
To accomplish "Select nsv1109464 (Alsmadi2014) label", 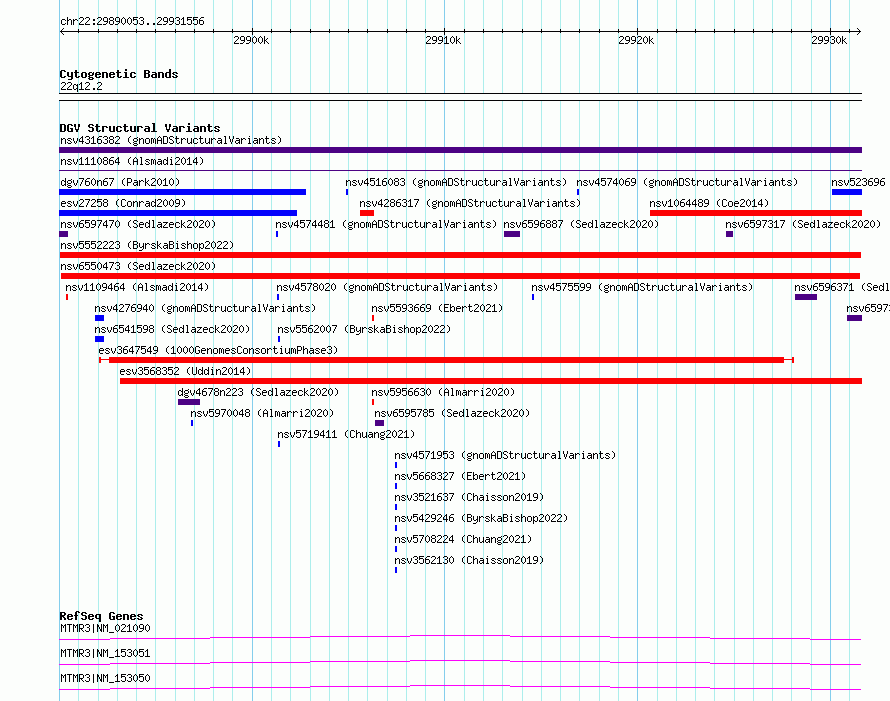I will 137,287.
